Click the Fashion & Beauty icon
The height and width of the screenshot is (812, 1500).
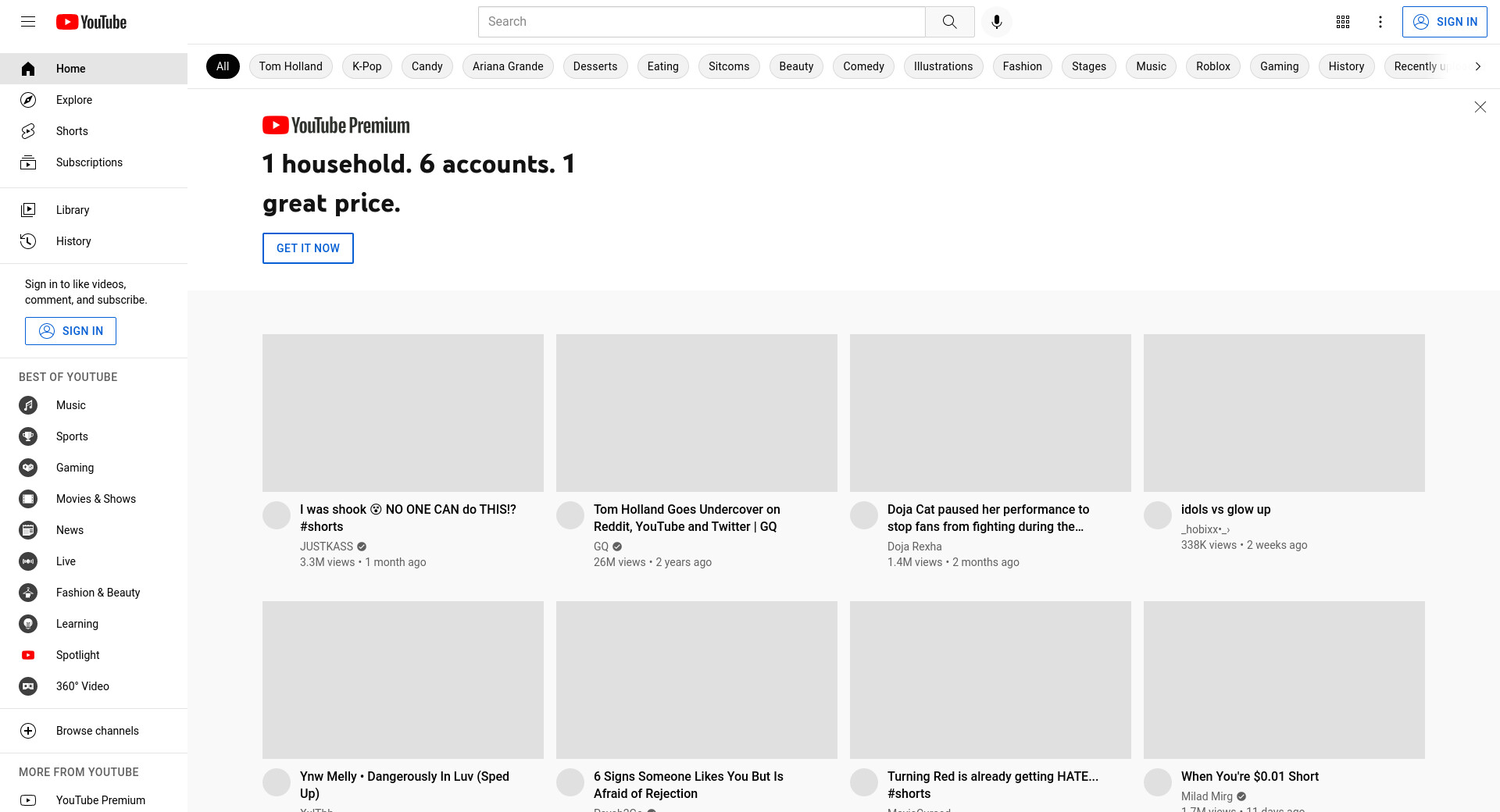[28, 593]
